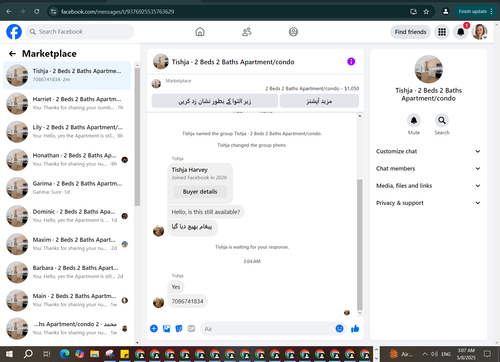
Task: Open Dominic conversation in list
Action: click(x=67, y=216)
